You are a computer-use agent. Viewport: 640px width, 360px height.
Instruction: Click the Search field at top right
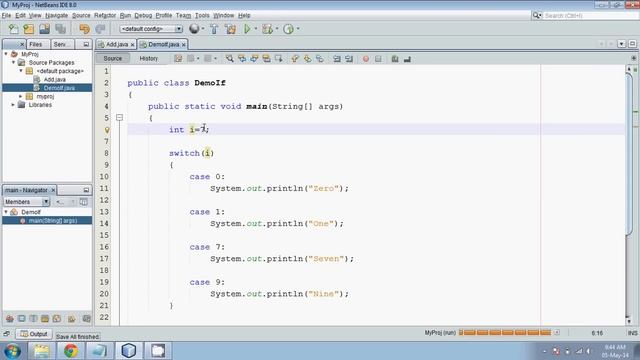pos(591,16)
